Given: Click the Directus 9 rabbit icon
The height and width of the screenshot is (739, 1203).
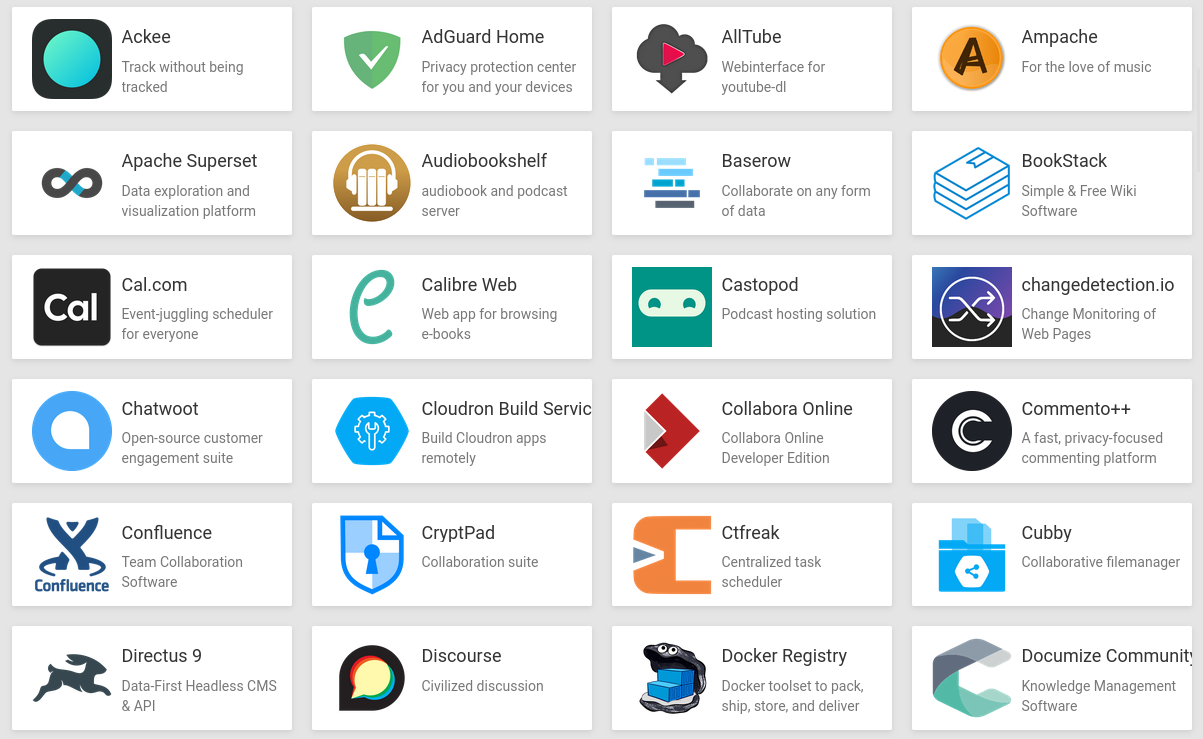Looking at the screenshot, I should coord(72,678).
